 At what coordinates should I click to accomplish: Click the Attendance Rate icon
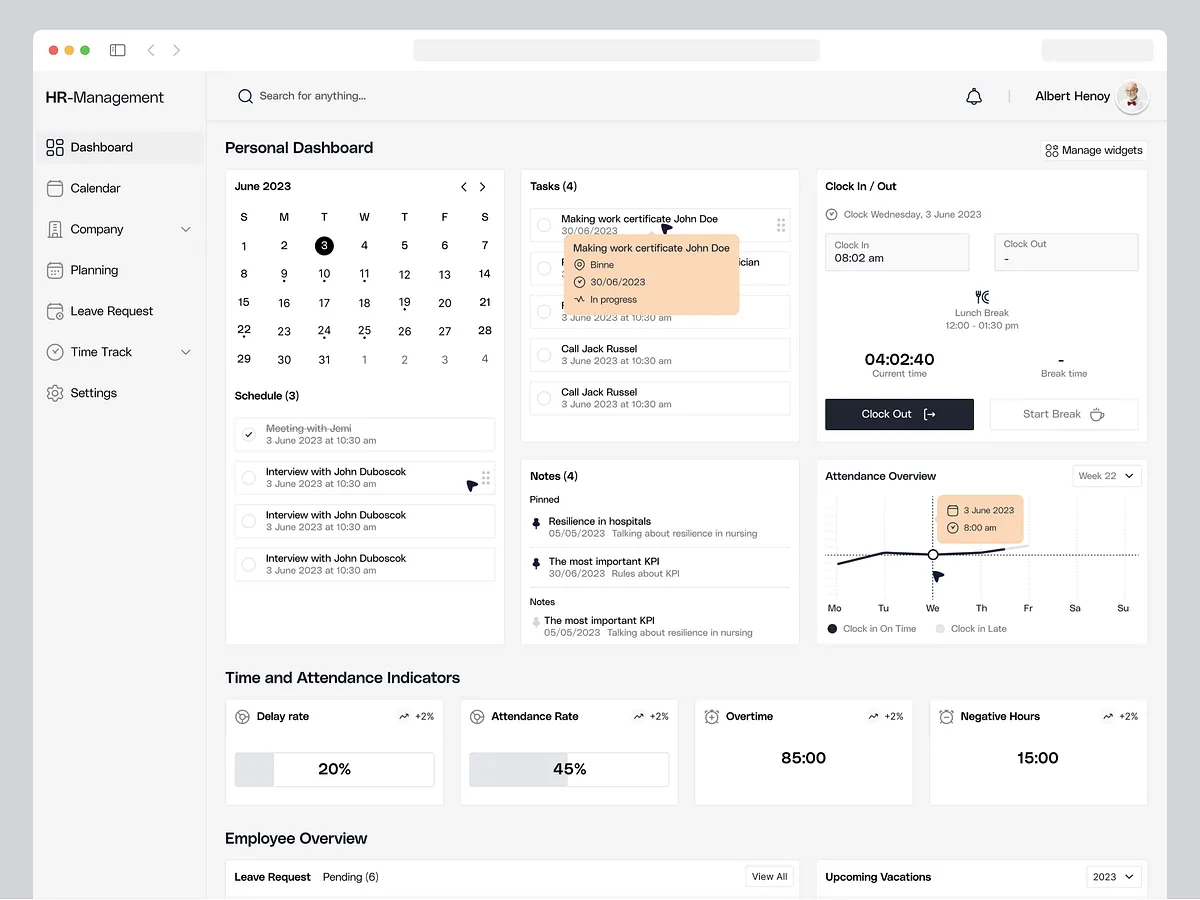click(x=477, y=717)
